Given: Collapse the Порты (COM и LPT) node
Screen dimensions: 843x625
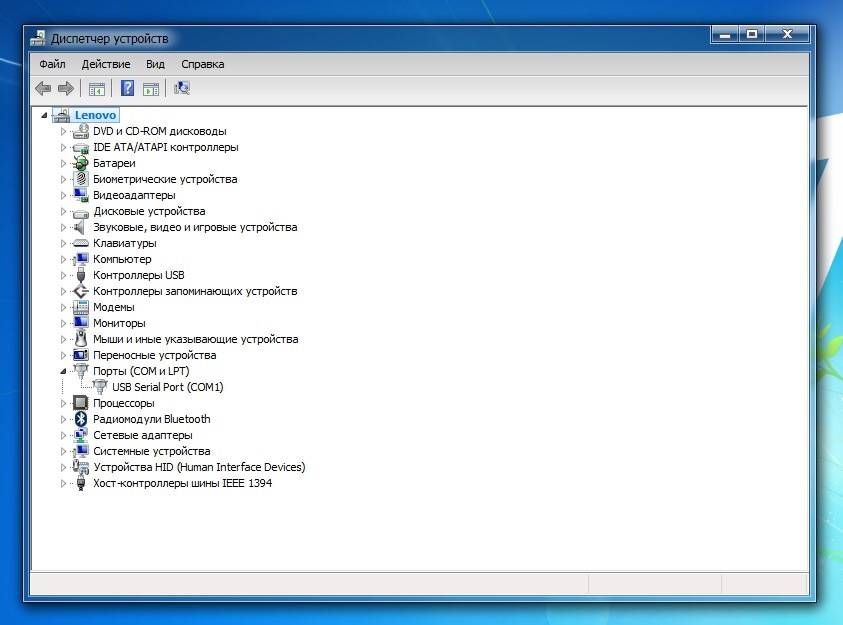Looking at the screenshot, I should click(x=63, y=371).
